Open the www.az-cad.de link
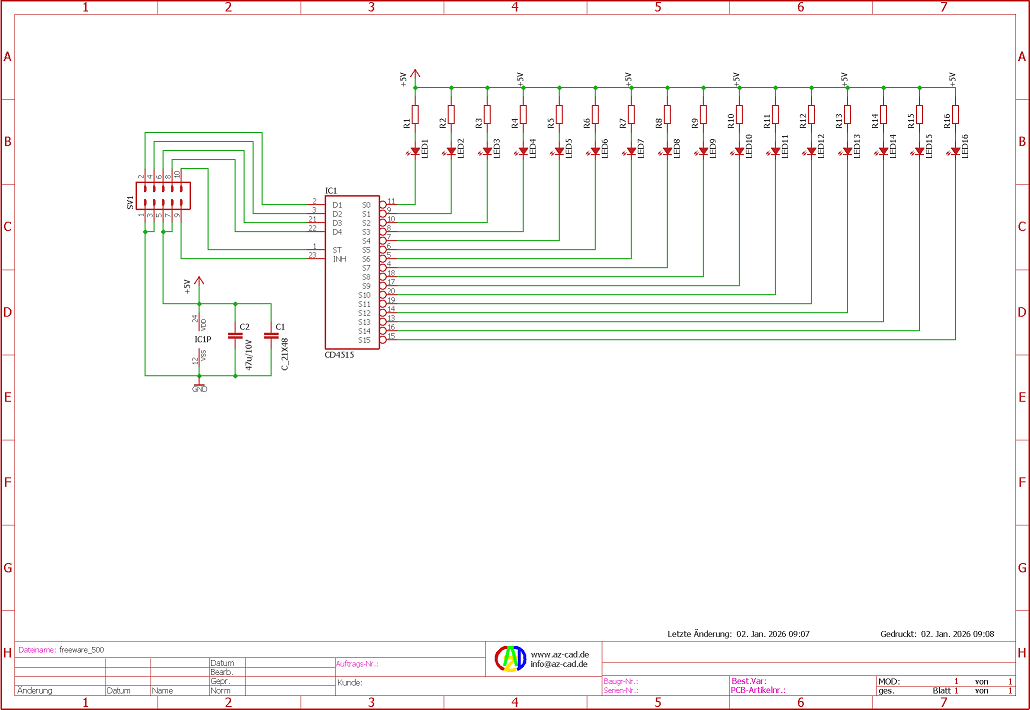The height and width of the screenshot is (710, 1030). (x=559, y=654)
